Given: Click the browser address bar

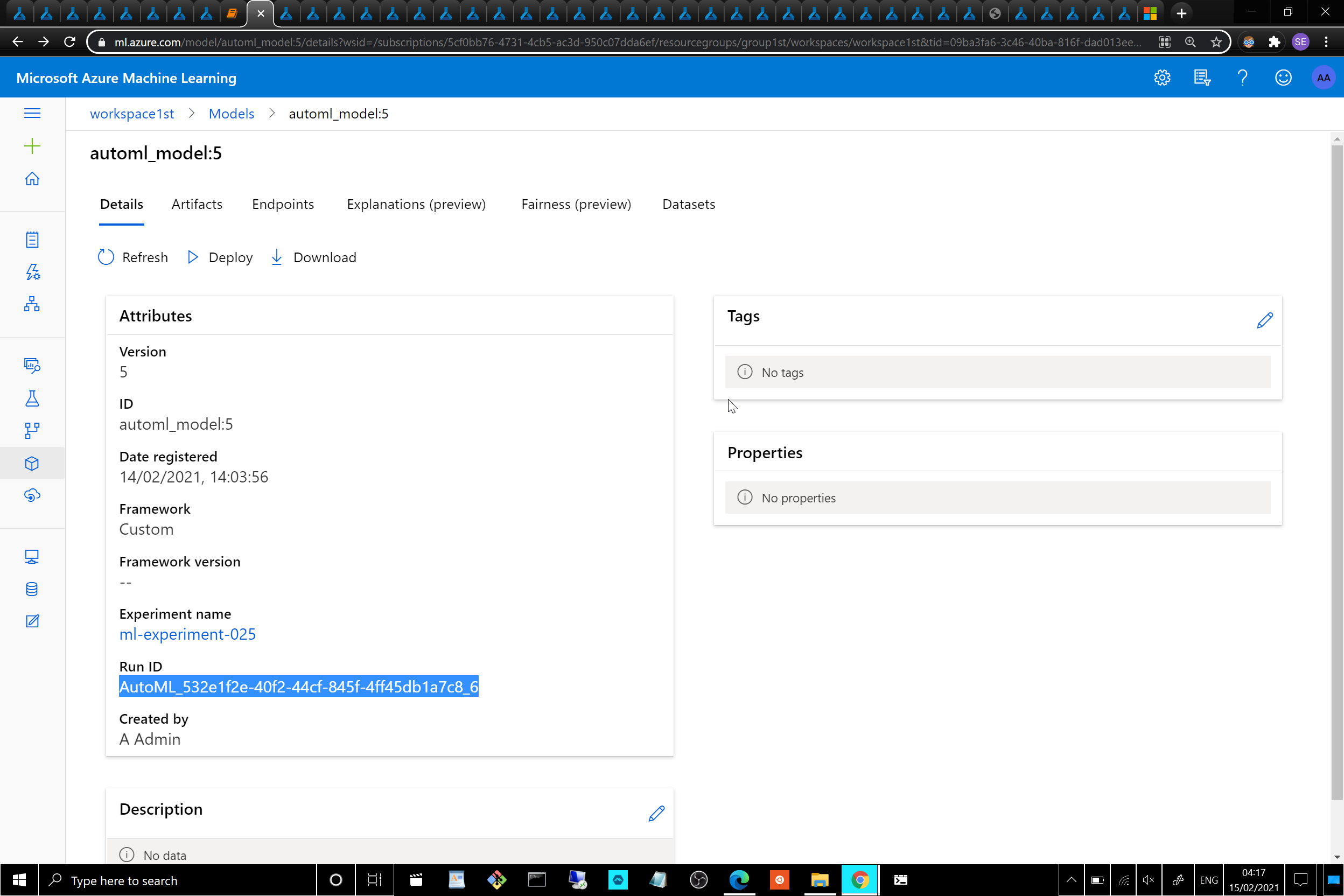Looking at the screenshot, I should coord(627,41).
